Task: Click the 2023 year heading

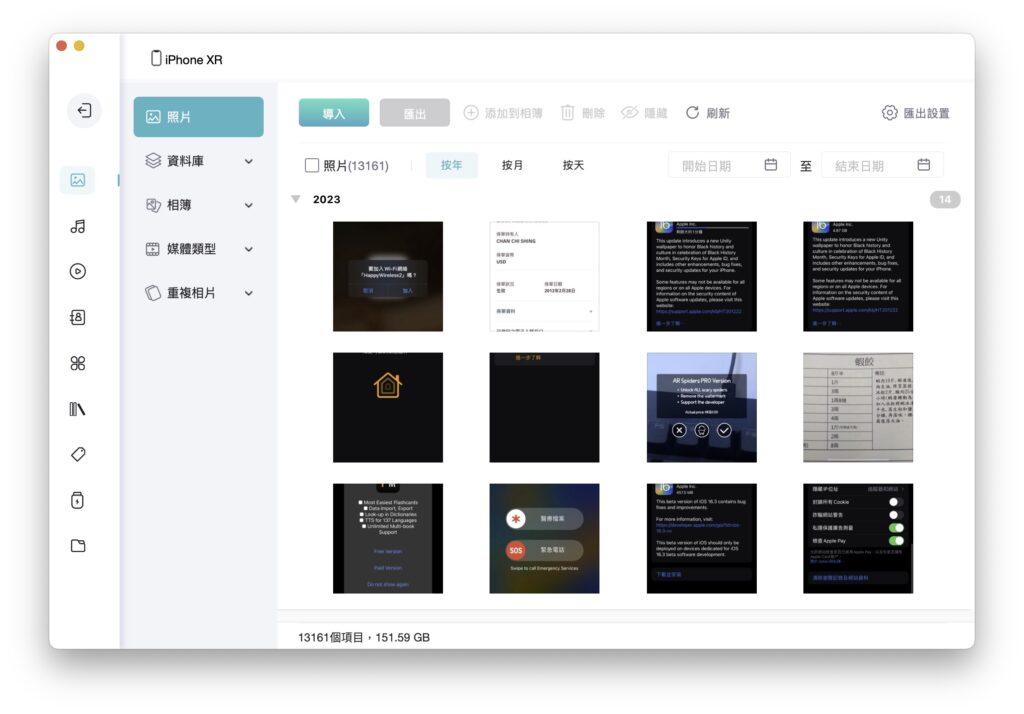Action: tap(327, 199)
